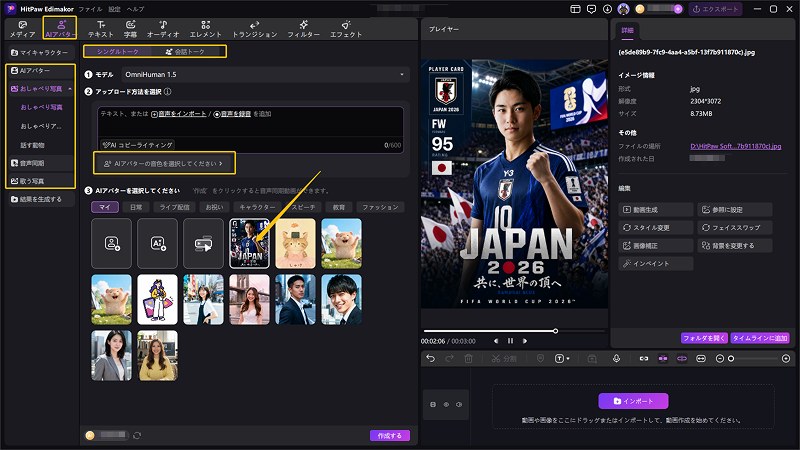Undo the last timeline action

click(431, 359)
